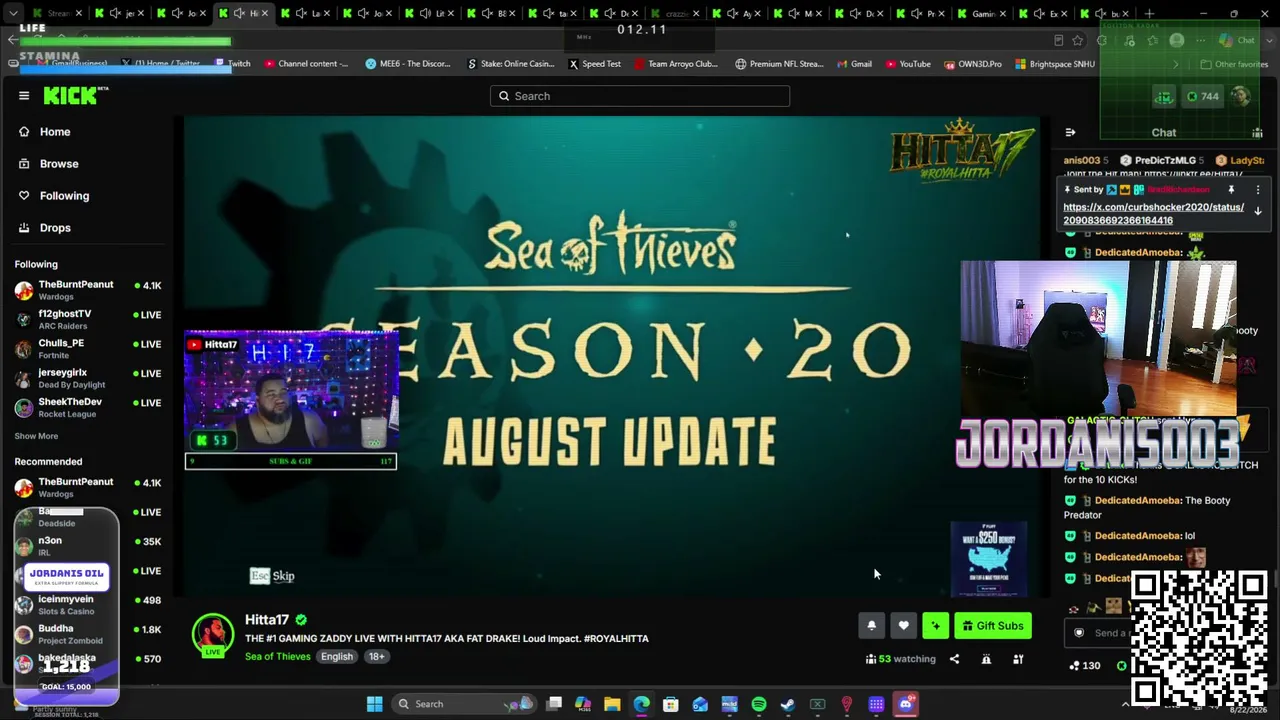Open the x.com curbshocker2020 pinned link
Viewport: 1280px width, 720px height.
point(1153,214)
